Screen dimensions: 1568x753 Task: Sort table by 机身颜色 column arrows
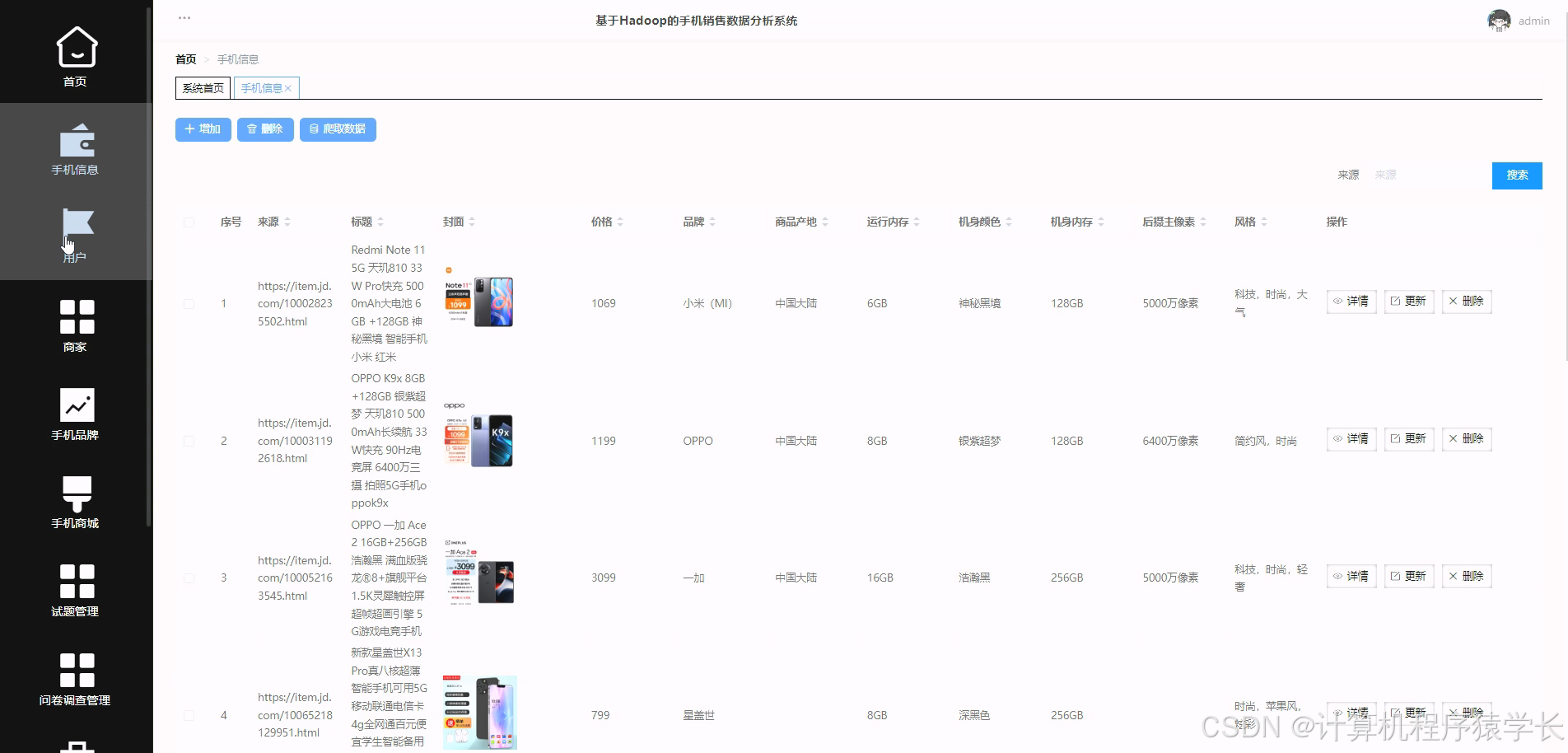coord(1009,222)
